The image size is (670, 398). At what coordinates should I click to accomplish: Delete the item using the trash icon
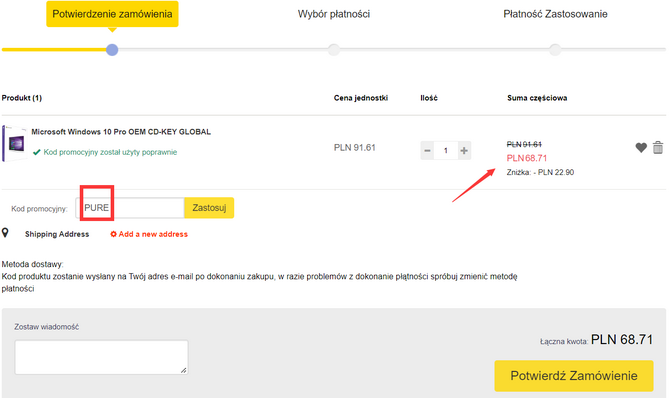tap(658, 147)
